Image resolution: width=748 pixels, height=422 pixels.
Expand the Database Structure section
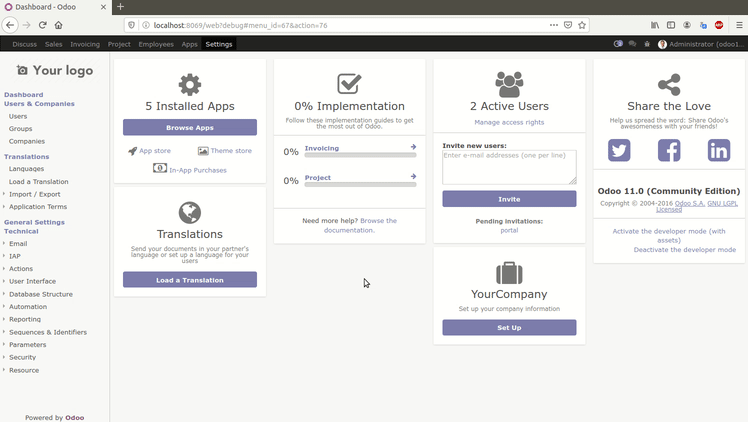coord(41,294)
